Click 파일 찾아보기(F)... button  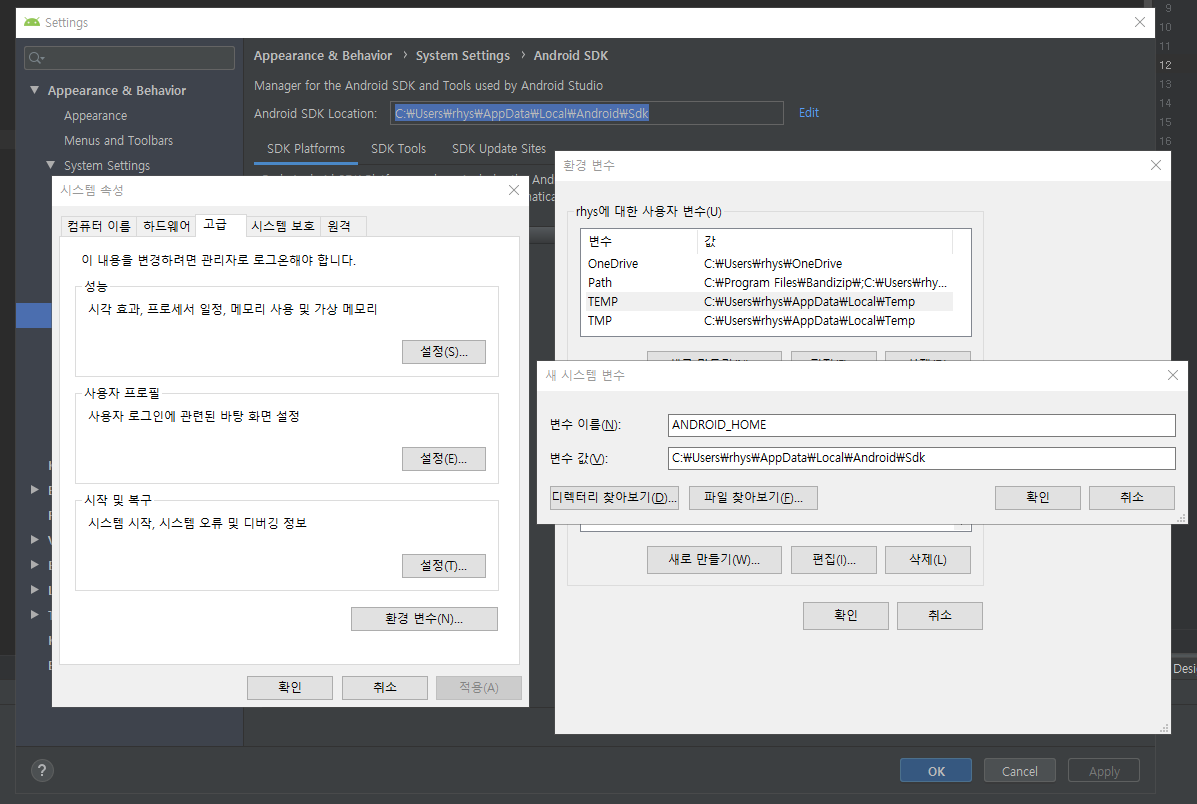point(753,498)
